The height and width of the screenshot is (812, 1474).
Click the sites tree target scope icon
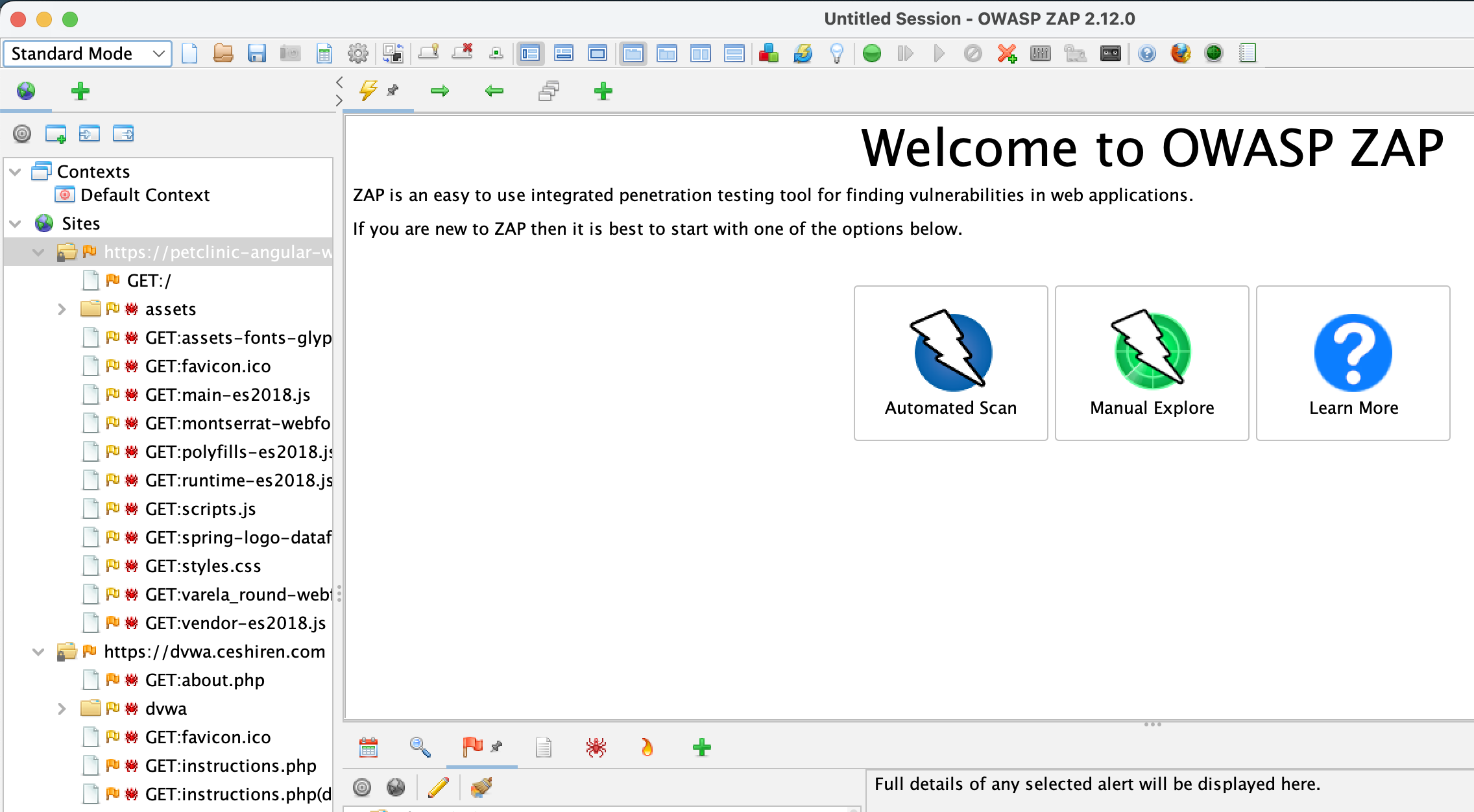[22, 134]
